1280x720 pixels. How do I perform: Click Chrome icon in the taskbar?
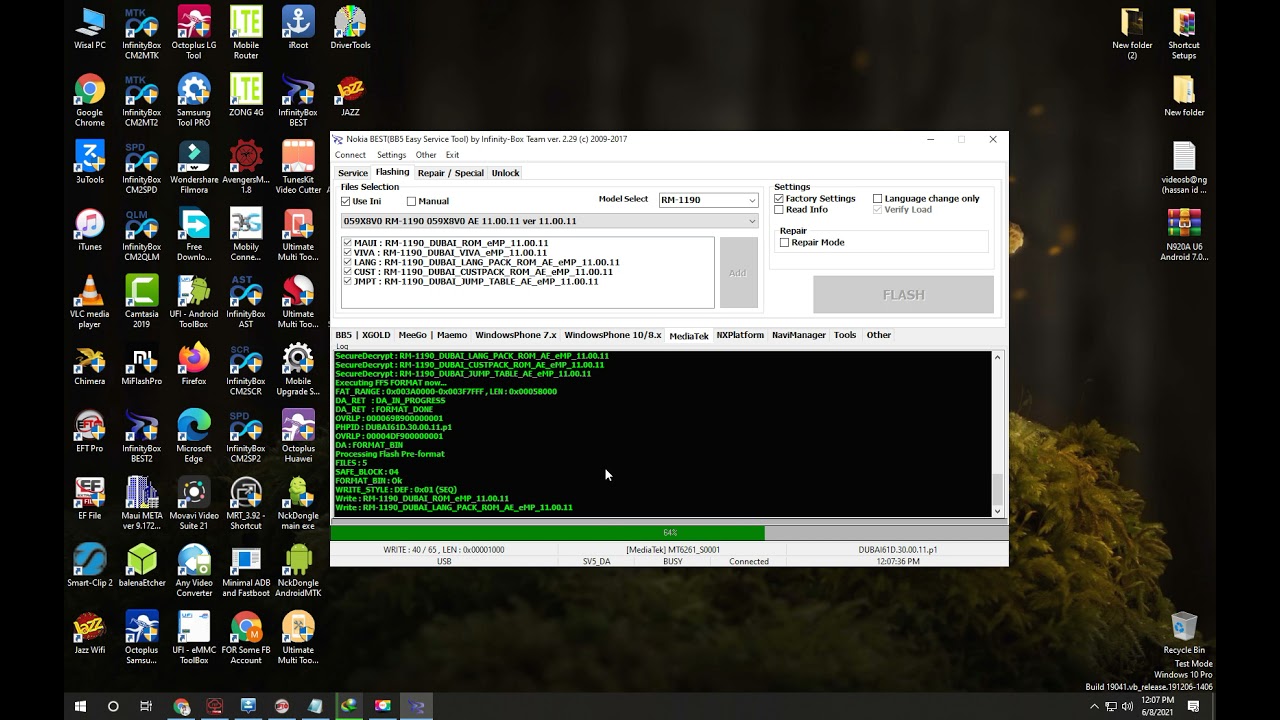[181, 706]
